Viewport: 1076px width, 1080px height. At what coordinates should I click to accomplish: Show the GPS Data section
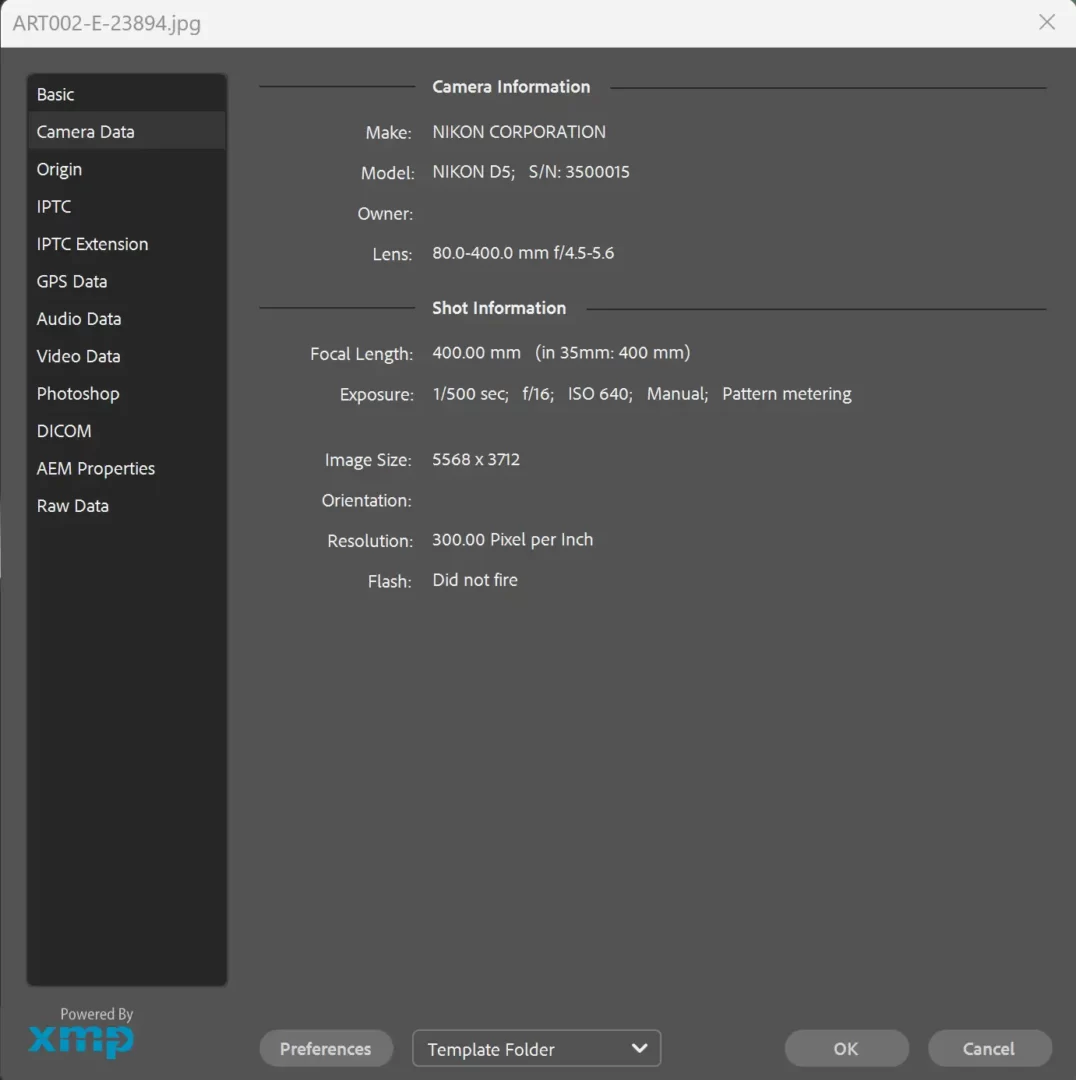(x=126, y=281)
